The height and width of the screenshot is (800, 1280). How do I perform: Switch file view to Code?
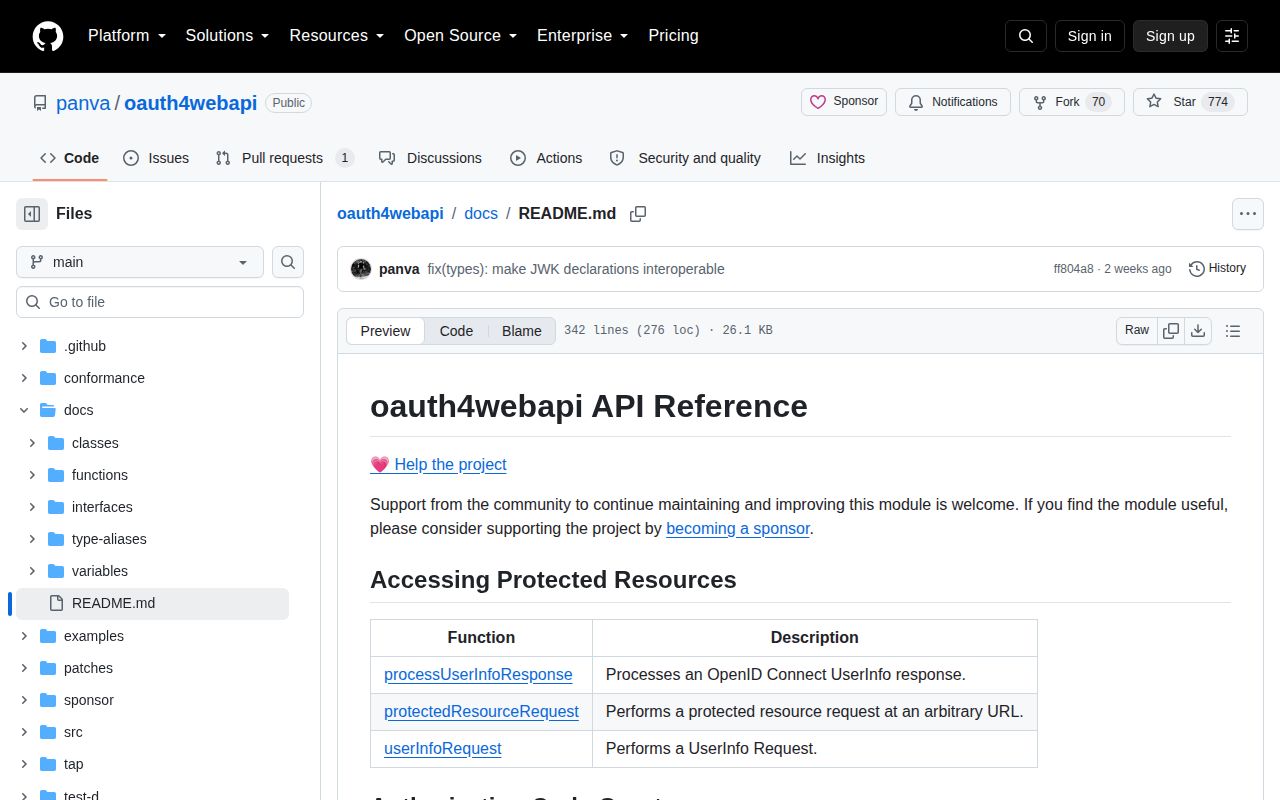pyautogui.click(x=456, y=331)
